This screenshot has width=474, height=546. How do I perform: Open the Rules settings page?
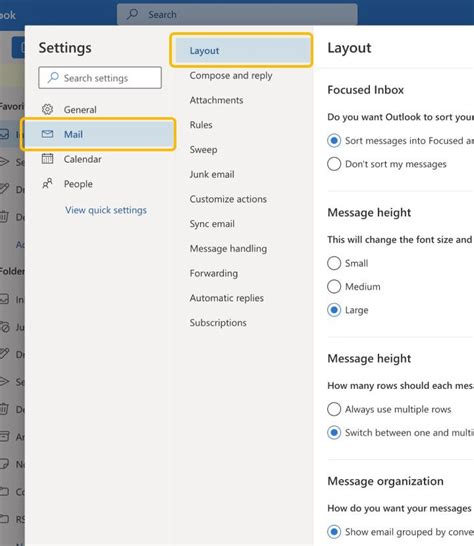[201, 125]
